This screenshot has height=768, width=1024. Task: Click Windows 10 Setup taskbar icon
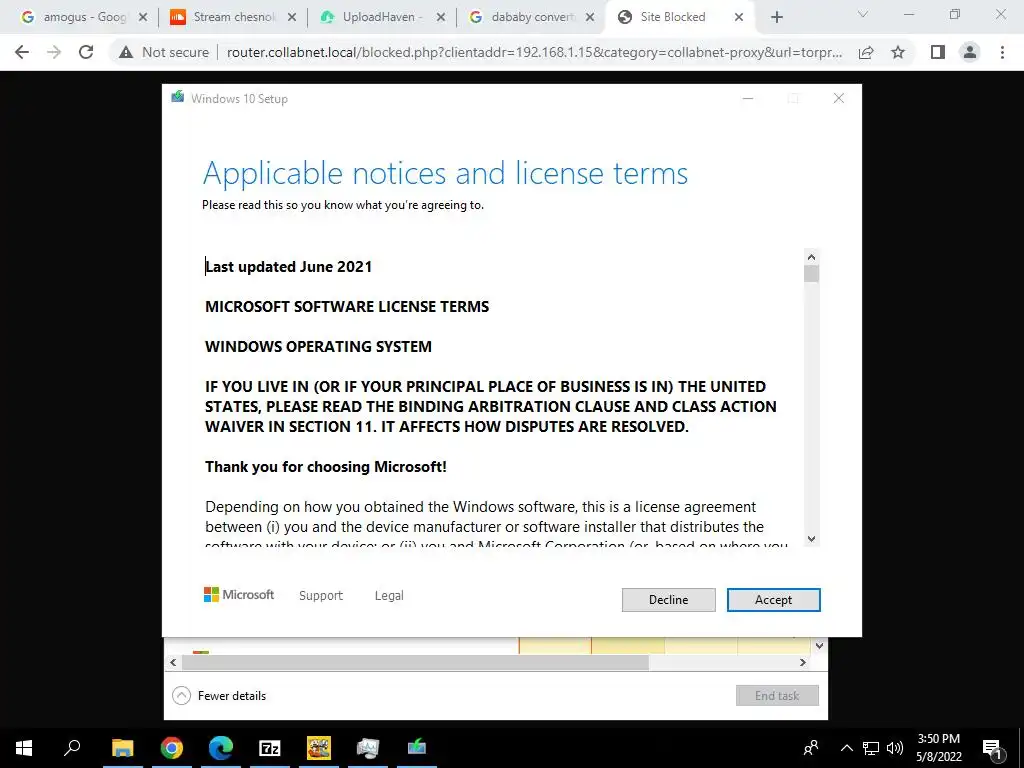coord(417,748)
